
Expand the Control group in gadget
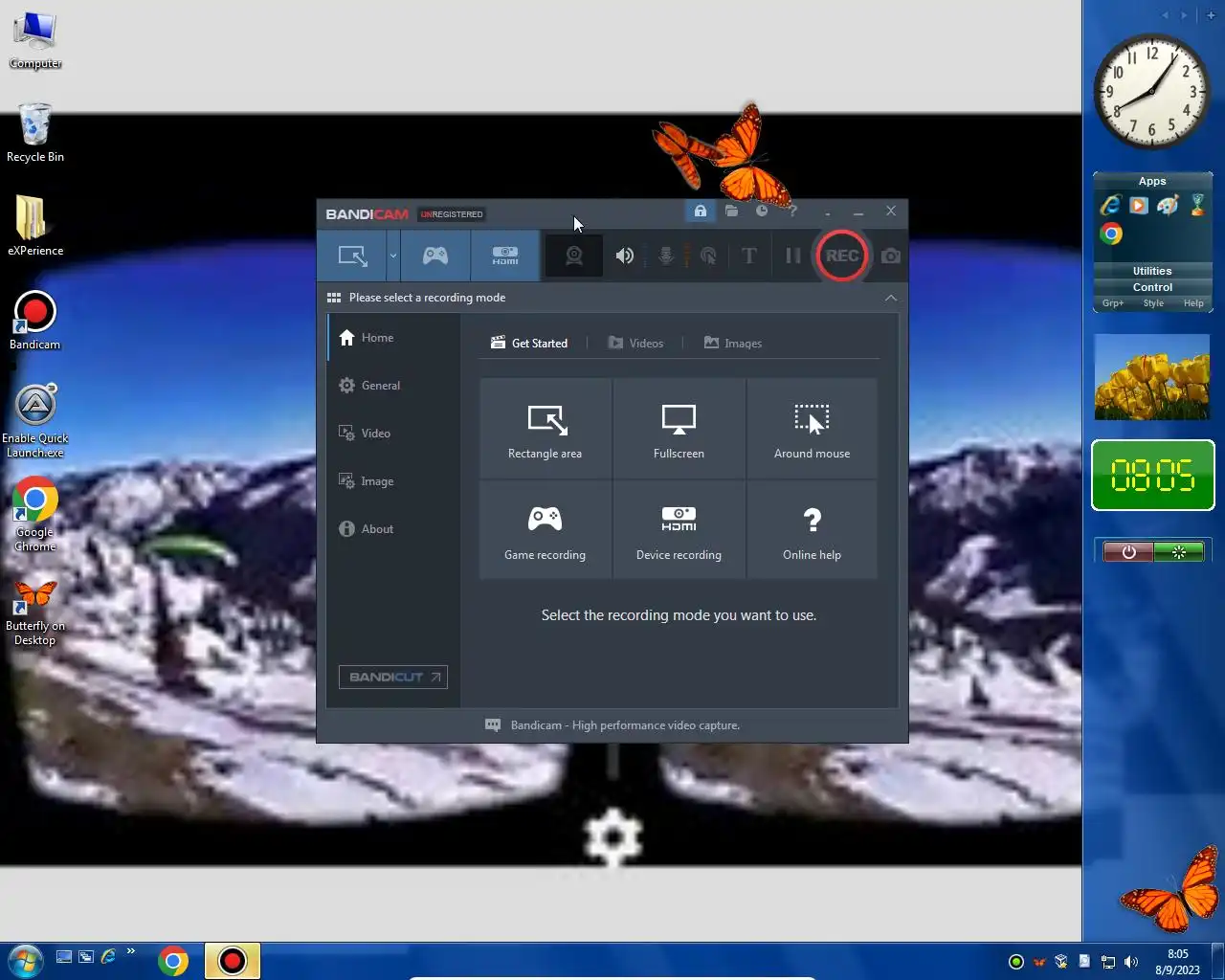click(1152, 287)
